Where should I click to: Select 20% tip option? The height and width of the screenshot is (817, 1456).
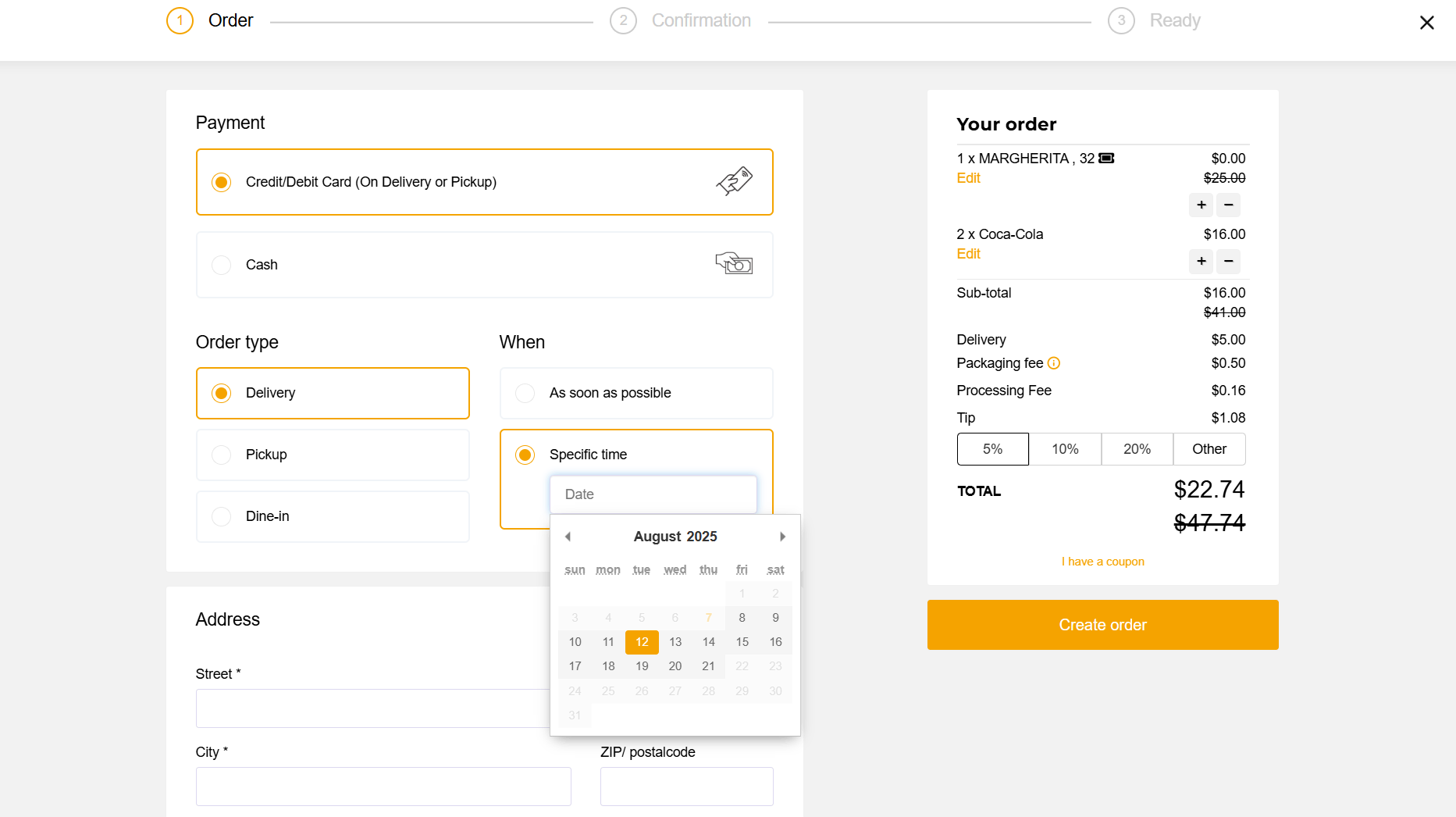click(x=1137, y=449)
